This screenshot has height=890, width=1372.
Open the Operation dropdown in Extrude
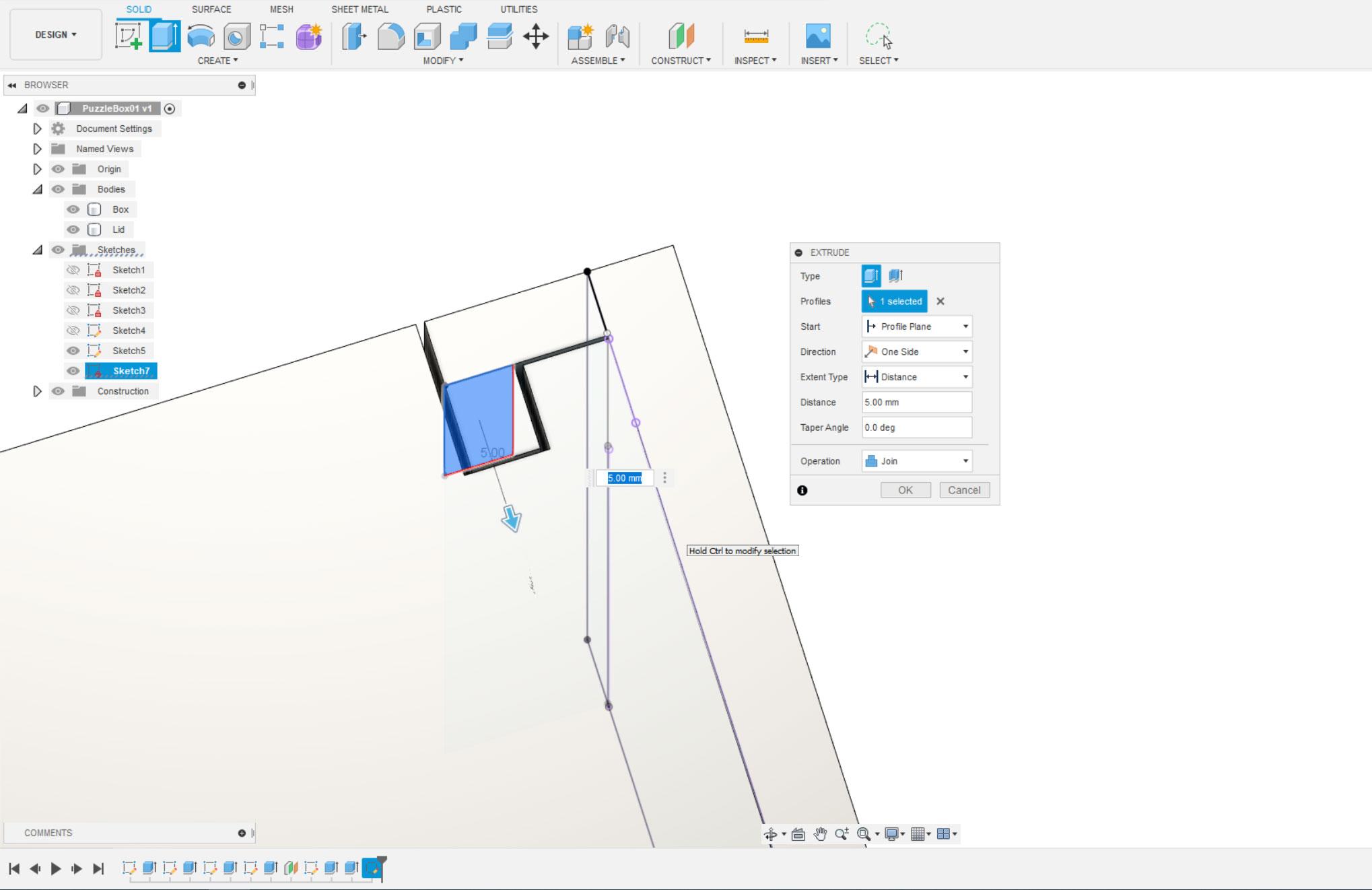pyautogui.click(x=916, y=461)
